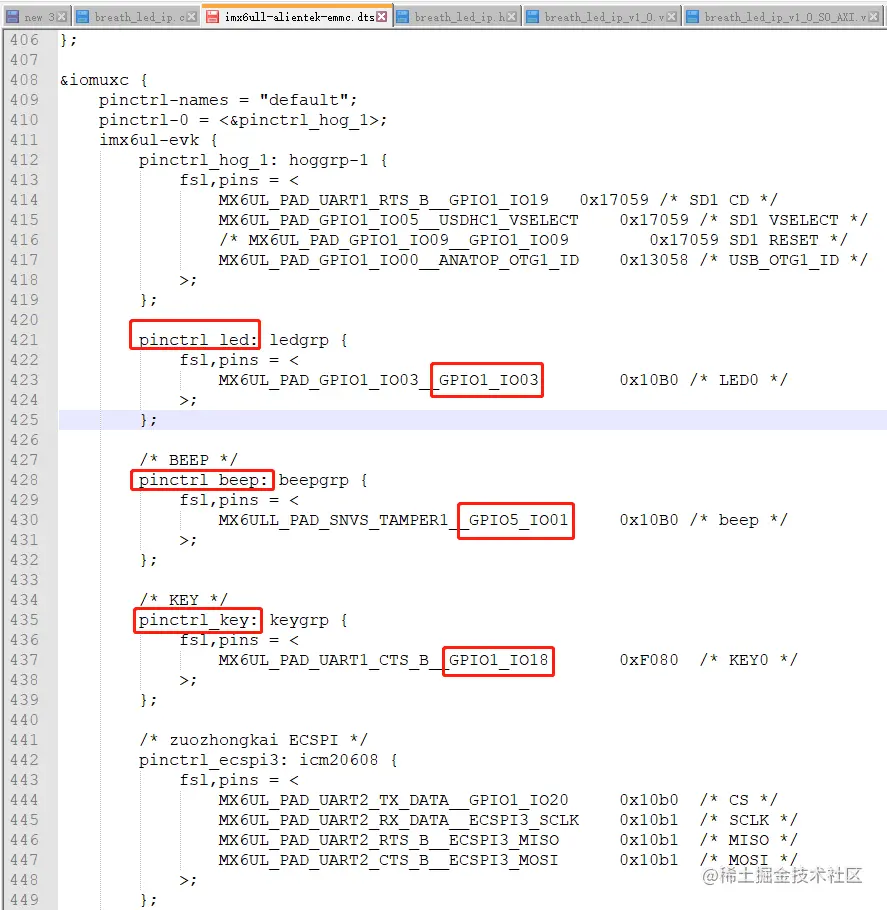The height and width of the screenshot is (910, 887).
Task: Click MX6ULL_PAD_SNVS_TAMPER1 pin name
Action: 333,520
